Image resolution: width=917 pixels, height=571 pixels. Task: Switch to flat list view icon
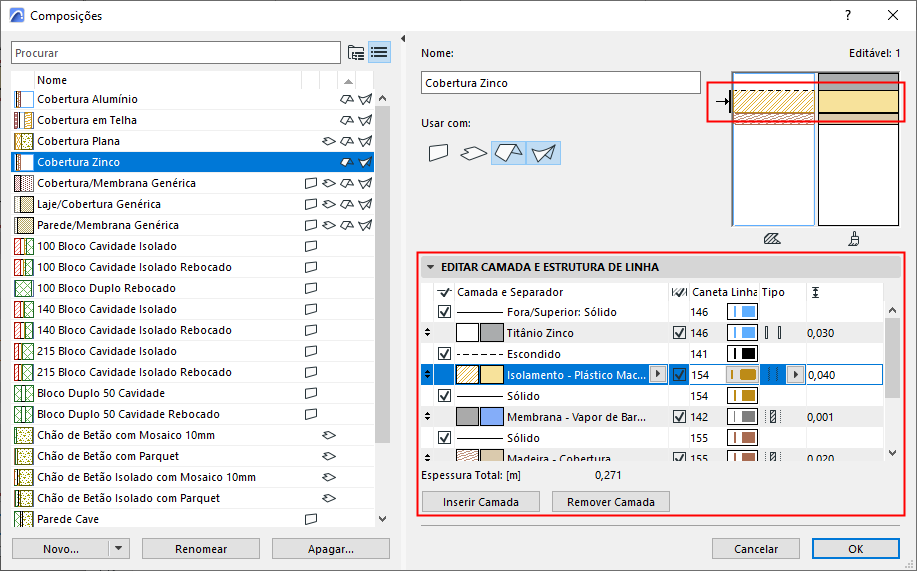(x=380, y=53)
